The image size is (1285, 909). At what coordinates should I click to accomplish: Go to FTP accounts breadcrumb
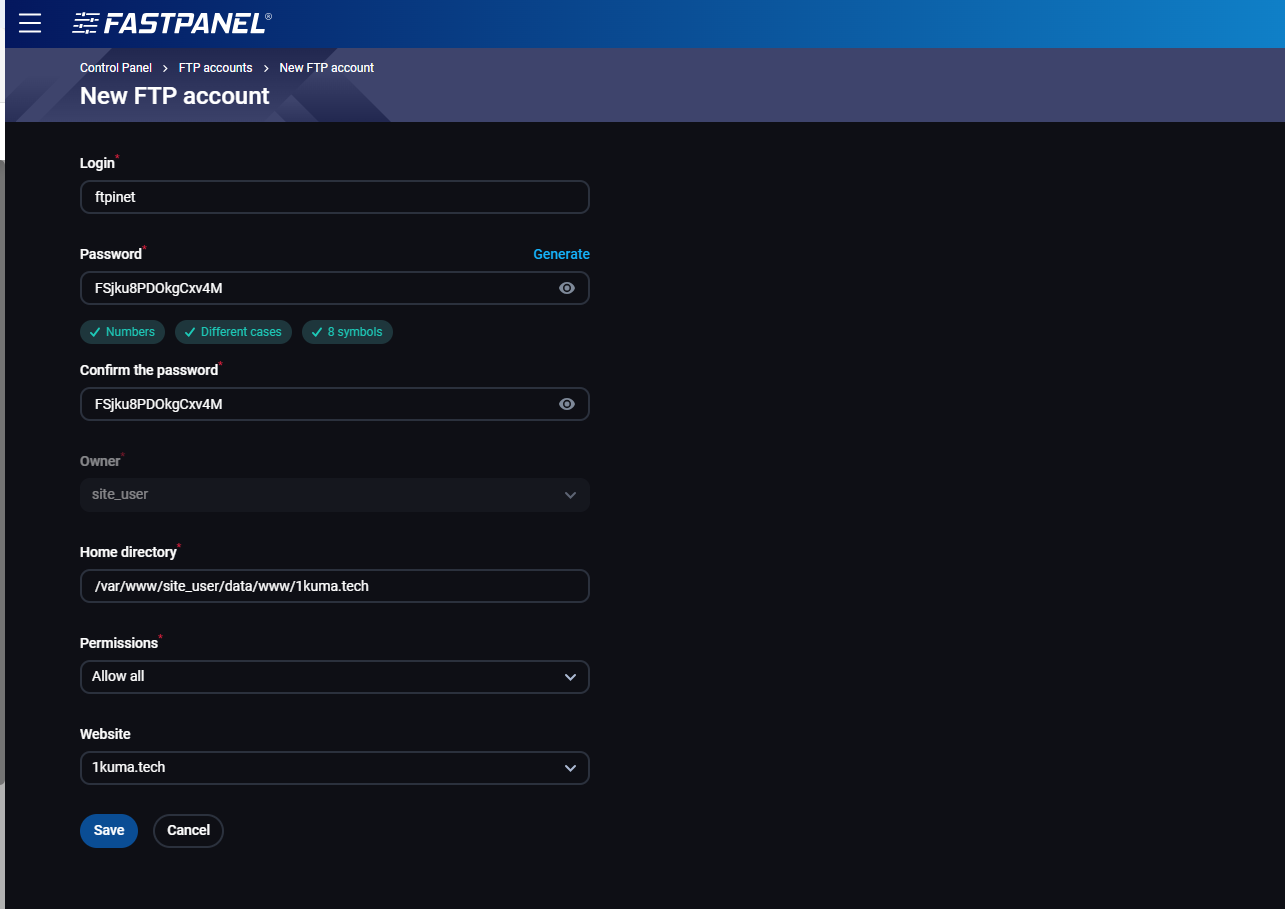coord(216,68)
